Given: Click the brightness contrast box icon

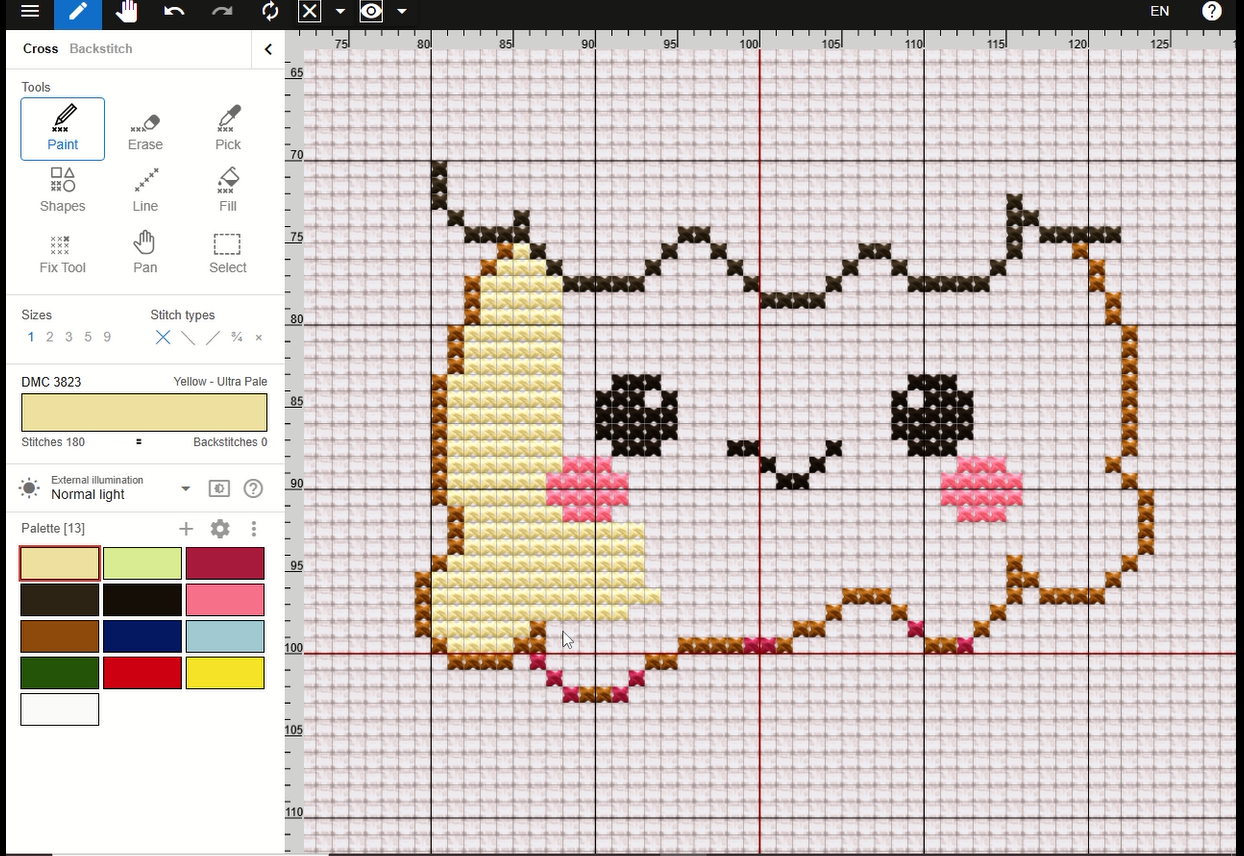Looking at the screenshot, I should pyautogui.click(x=219, y=488).
